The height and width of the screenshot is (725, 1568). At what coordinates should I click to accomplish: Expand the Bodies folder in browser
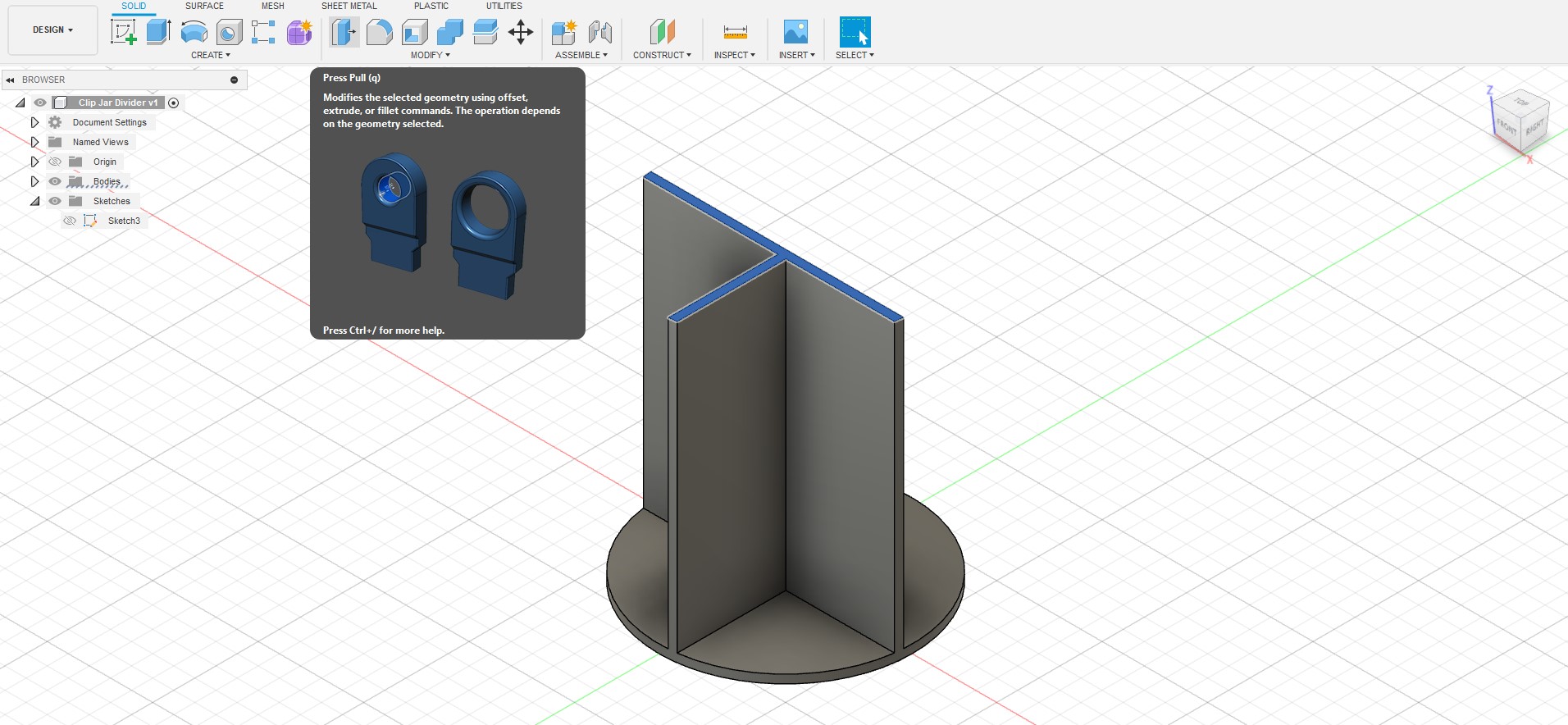point(34,181)
